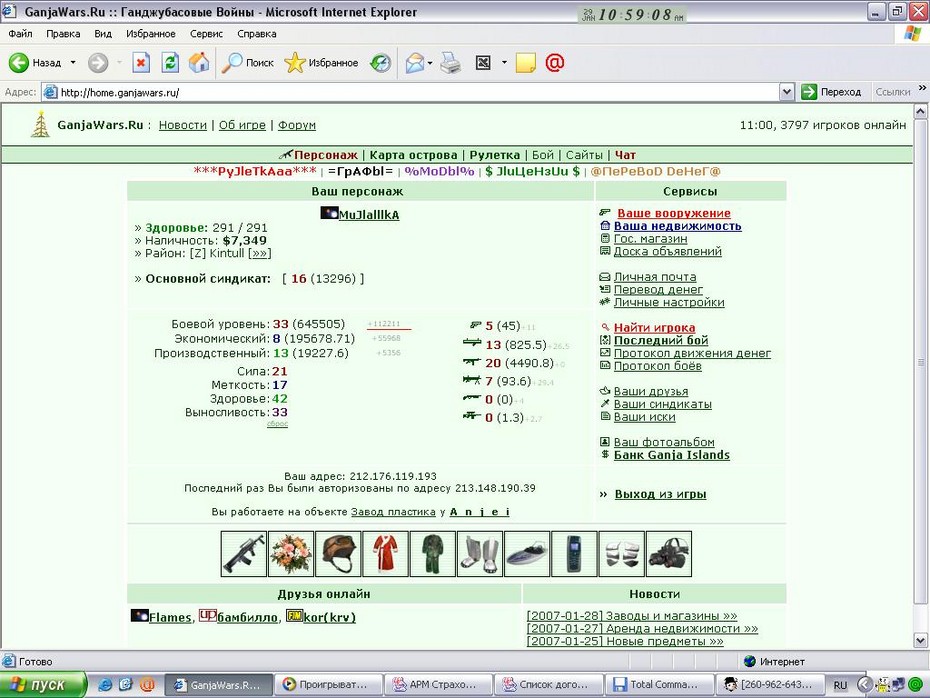Click the night vision goggles item
Image resolution: width=930 pixels, height=698 pixels.
click(669, 554)
